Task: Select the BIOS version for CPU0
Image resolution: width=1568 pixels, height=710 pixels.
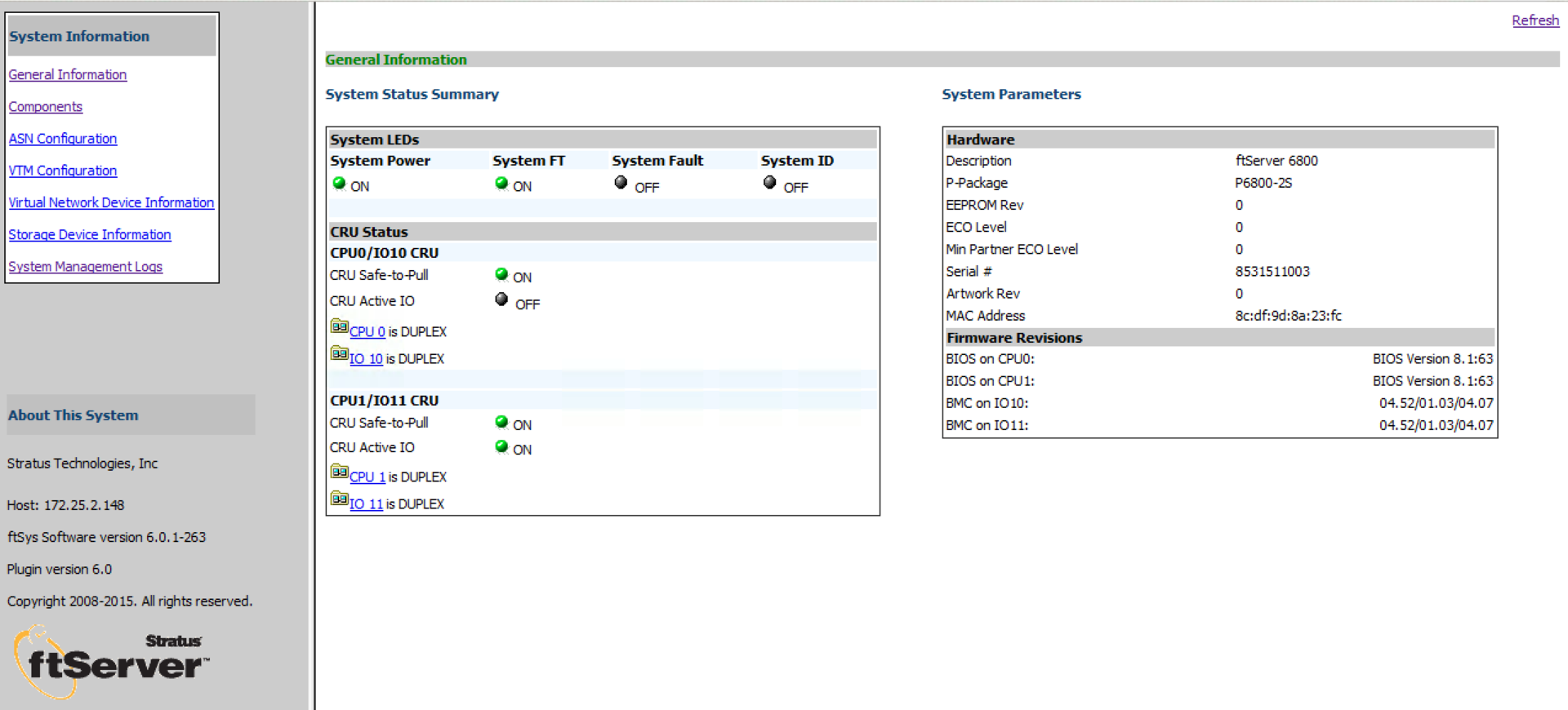Action: (1433, 359)
